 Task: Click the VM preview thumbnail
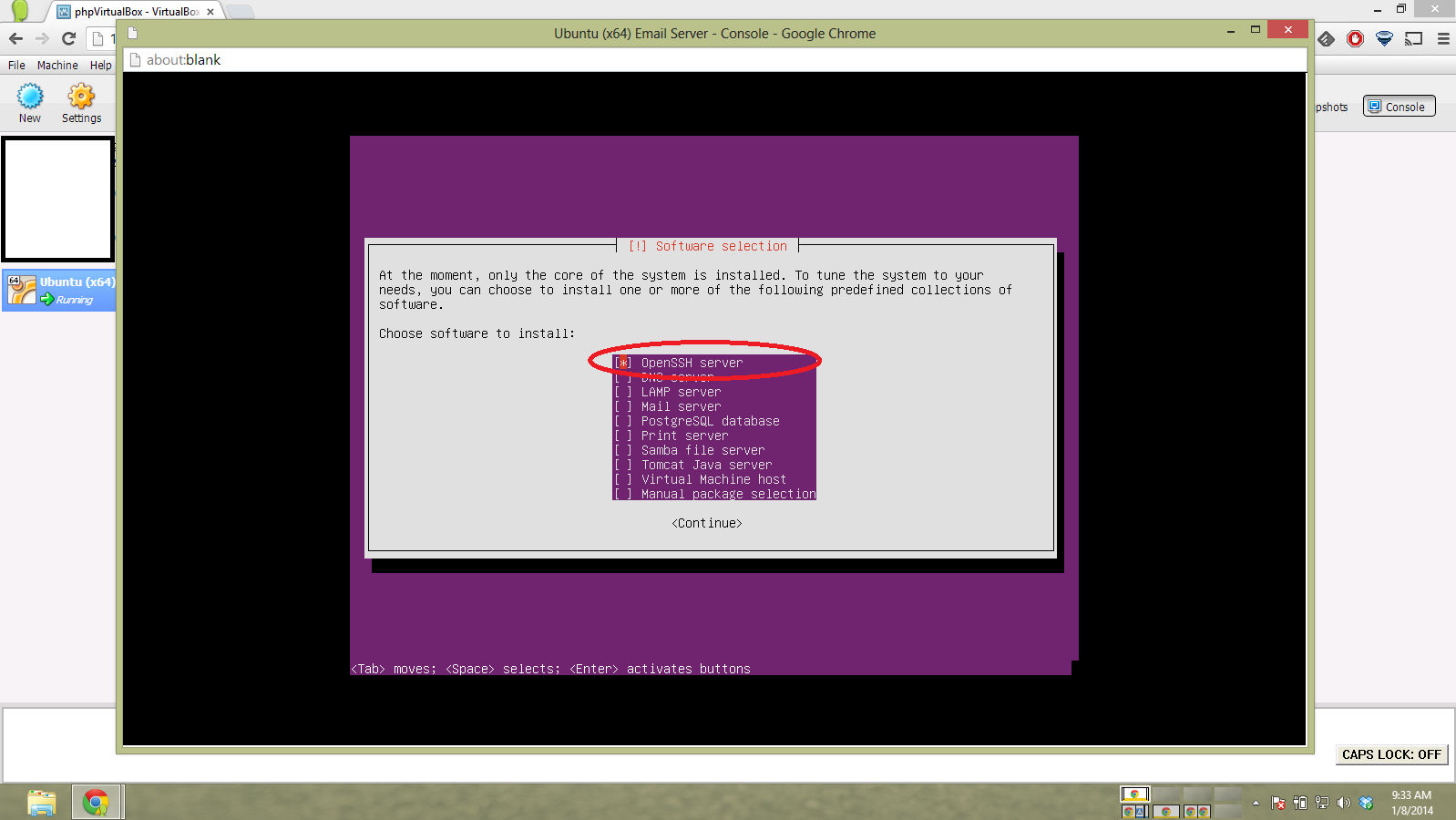58,199
